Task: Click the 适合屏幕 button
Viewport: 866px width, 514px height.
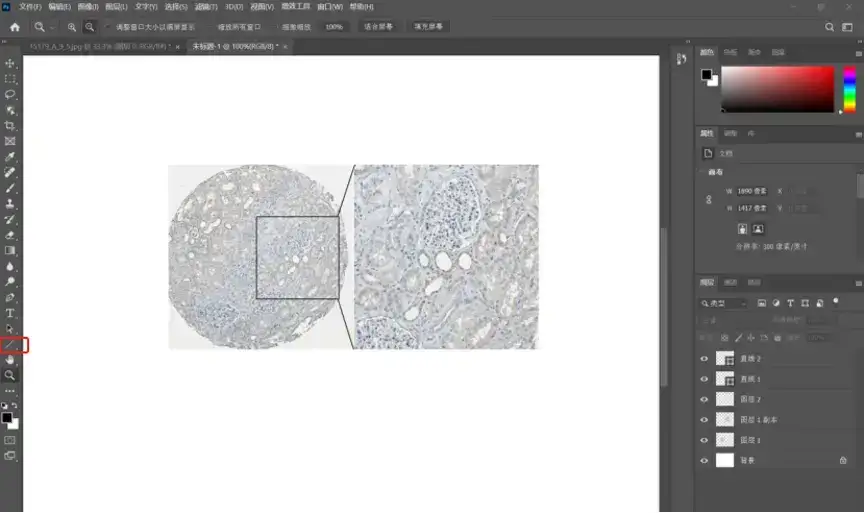Action: click(378, 27)
